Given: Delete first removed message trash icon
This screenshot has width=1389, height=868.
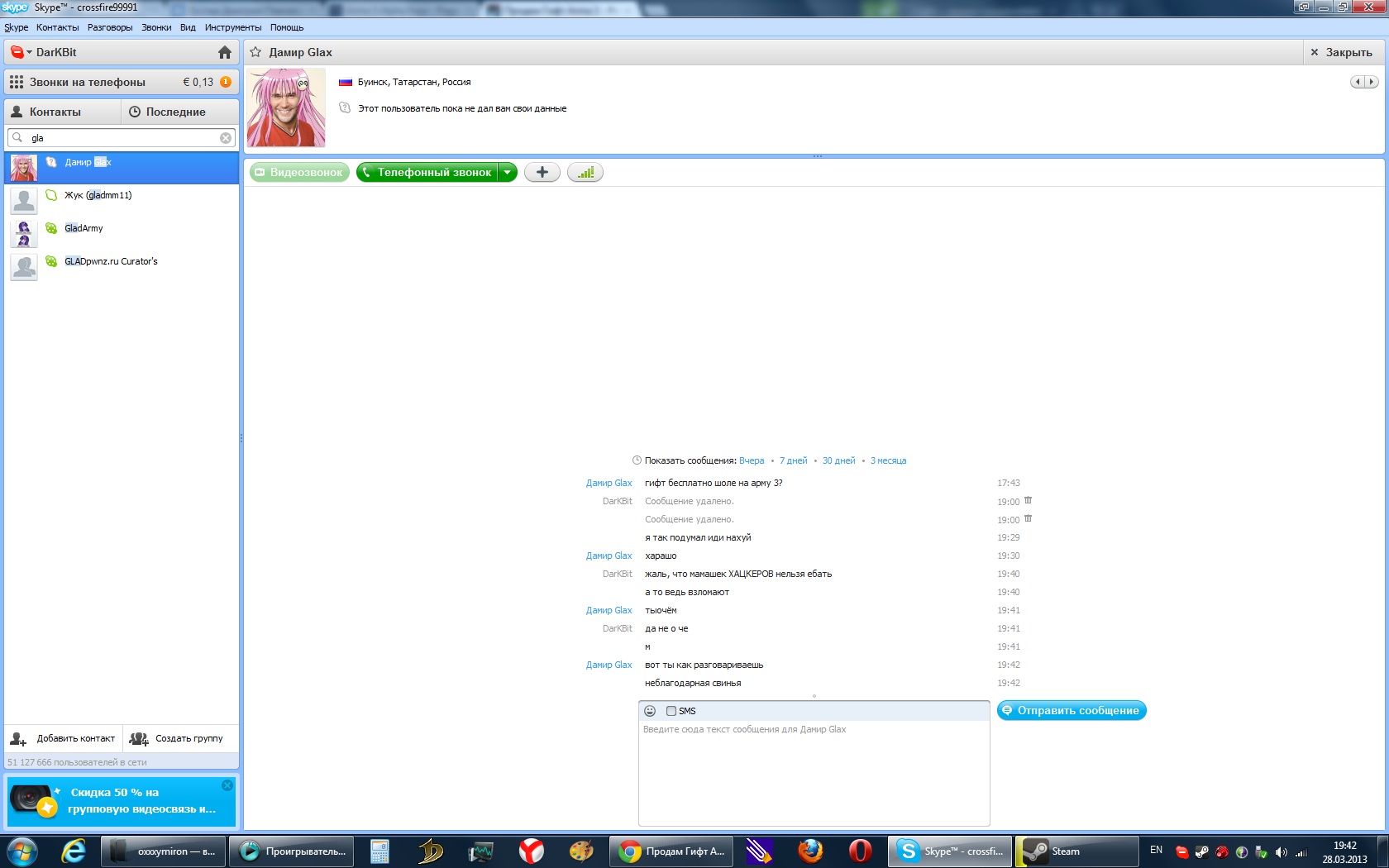Looking at the screenshot, I should click(x=1028, y=501).
